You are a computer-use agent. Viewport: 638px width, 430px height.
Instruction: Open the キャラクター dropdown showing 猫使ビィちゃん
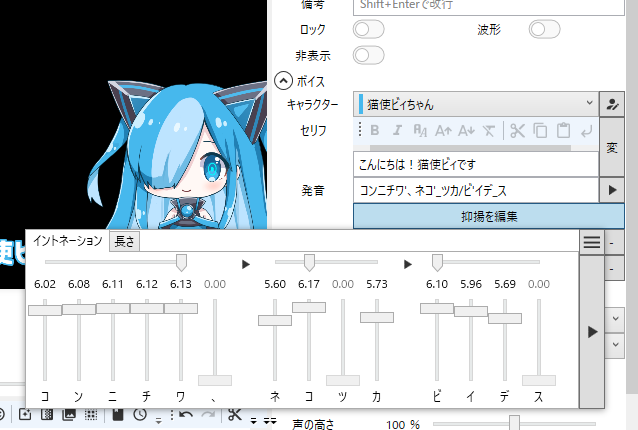coord(476,104)
